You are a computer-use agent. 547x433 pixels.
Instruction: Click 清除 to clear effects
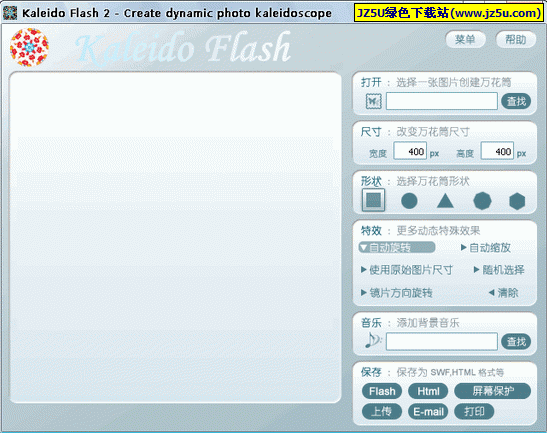pos(504,292)
